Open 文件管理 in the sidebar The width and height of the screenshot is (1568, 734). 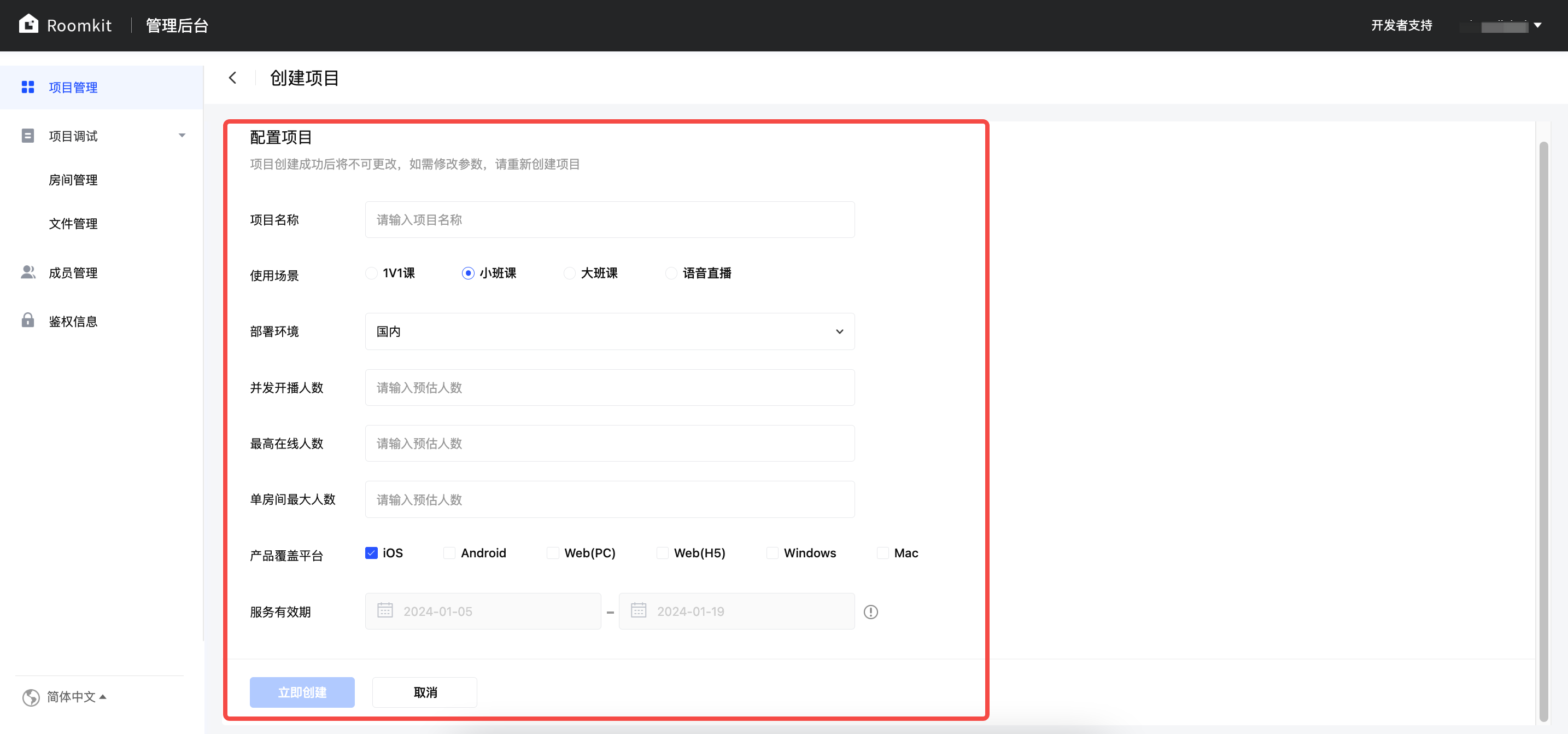(73, 224)
